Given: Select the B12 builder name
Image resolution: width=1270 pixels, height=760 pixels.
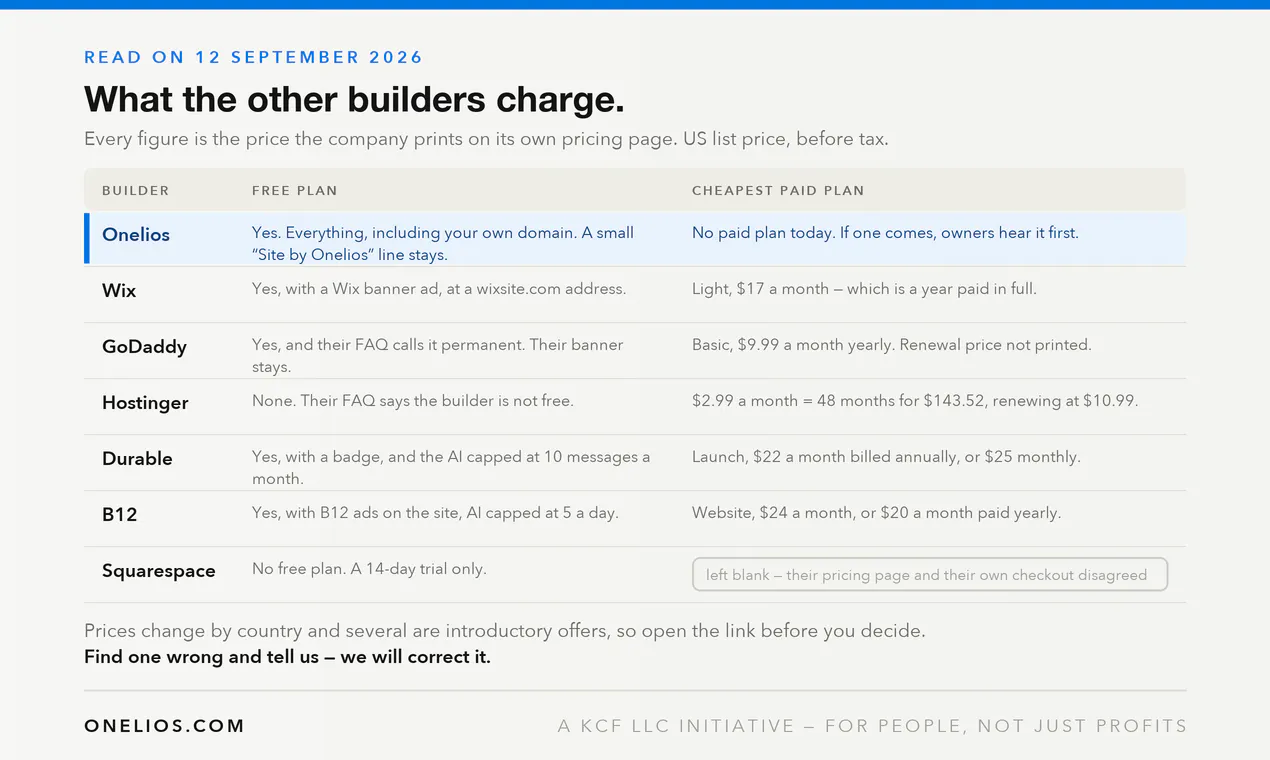Looking at the screenshot, I should coord(119,515).
